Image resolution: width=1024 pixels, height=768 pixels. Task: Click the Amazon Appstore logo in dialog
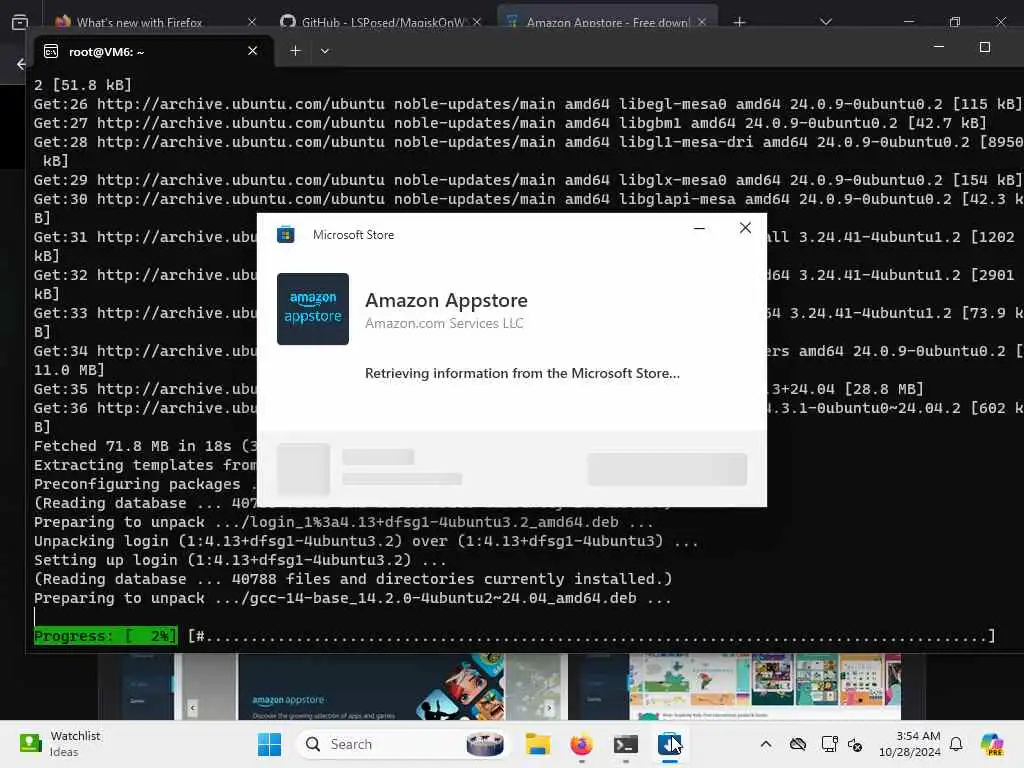tap(313, 308)
